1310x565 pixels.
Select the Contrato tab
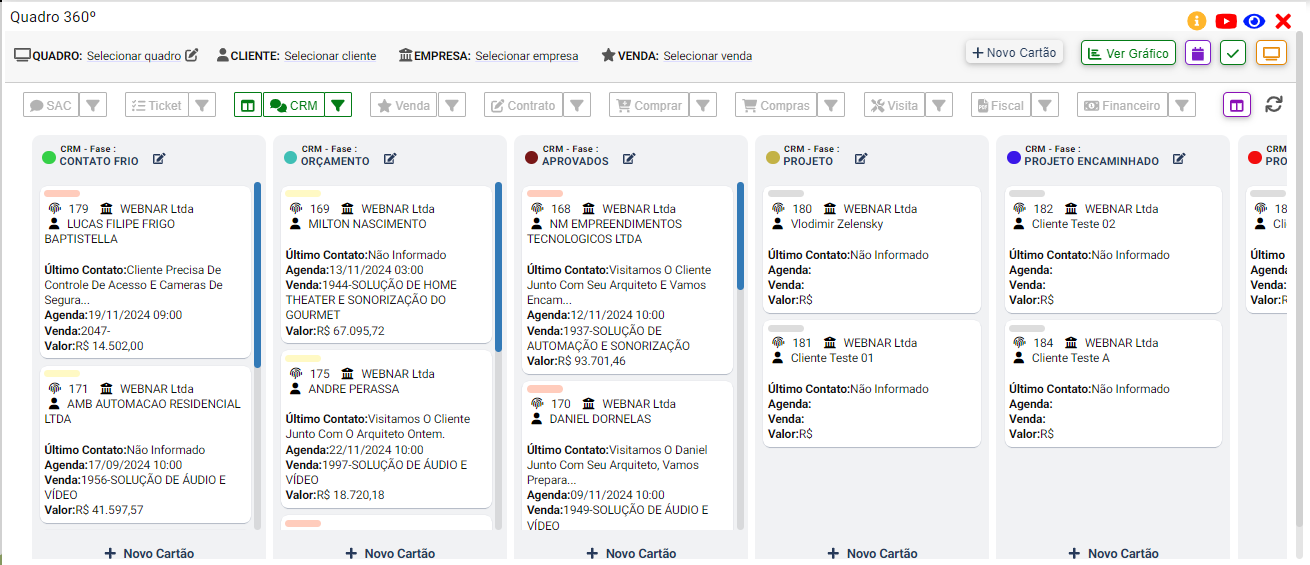(x=522, y=105)
